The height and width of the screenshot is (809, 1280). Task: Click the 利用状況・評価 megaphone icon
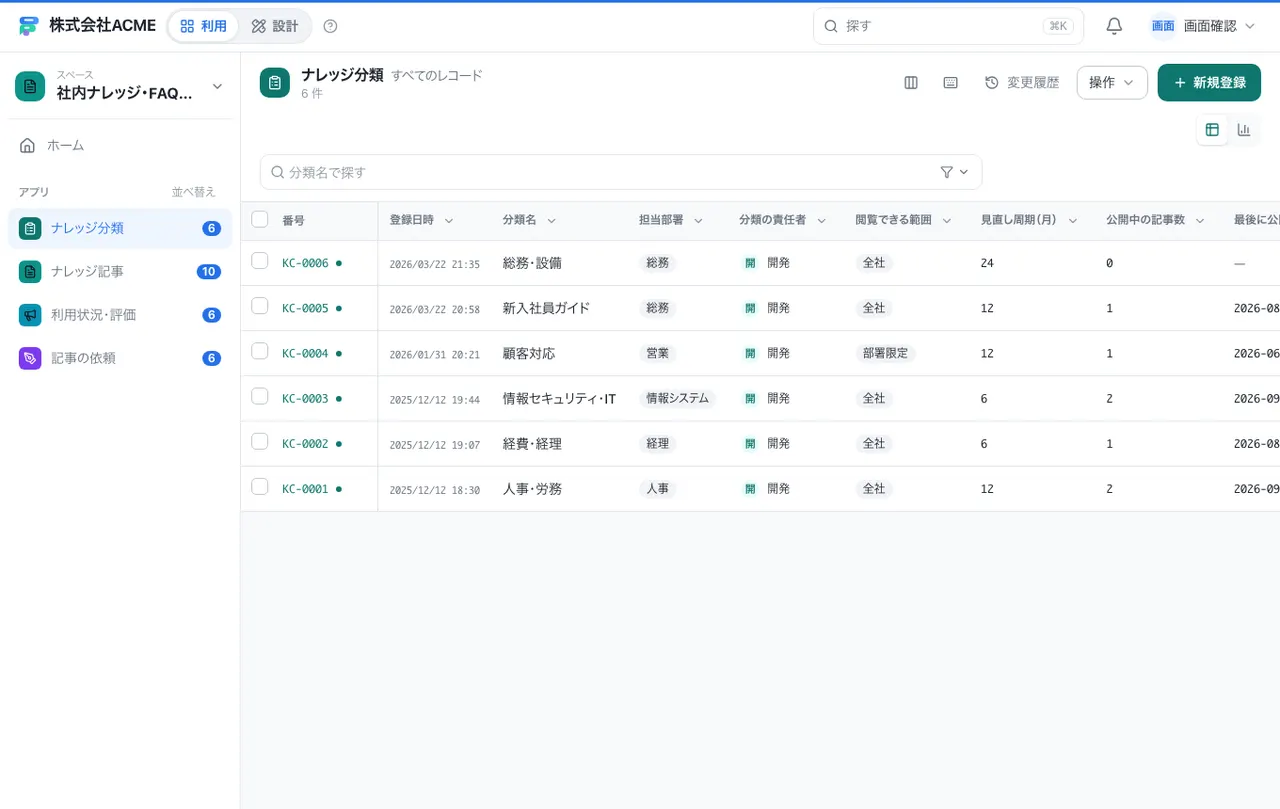tap(30, 315)
